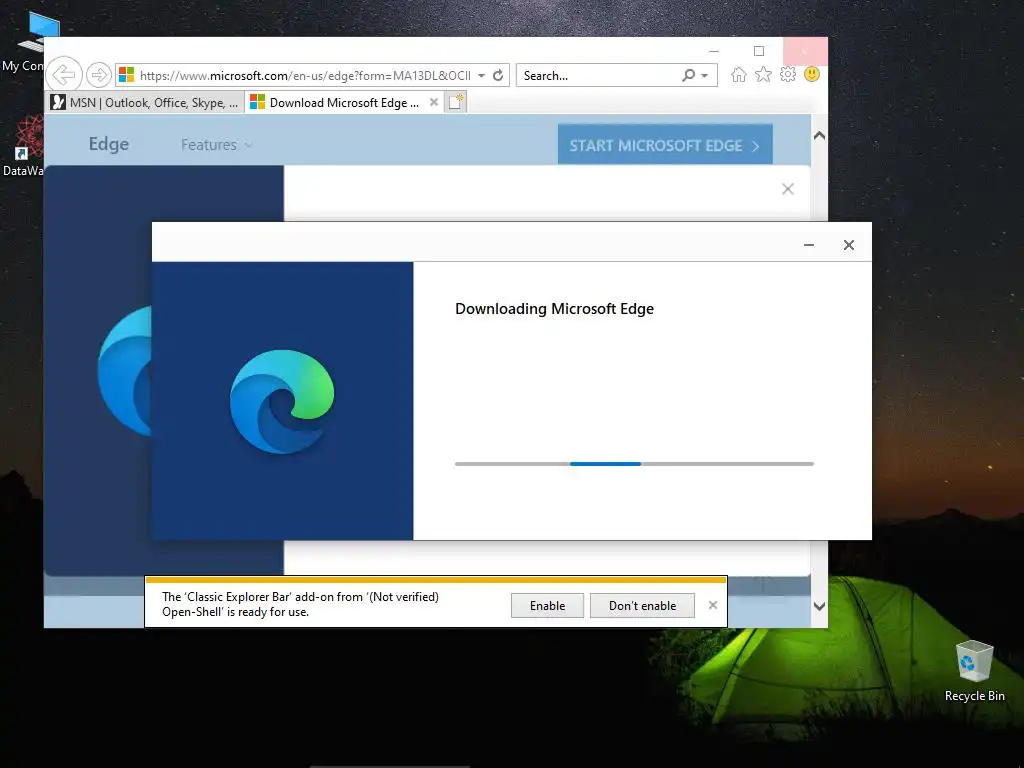Close the Downloading Microsoft Edge dialog
Viewport: 1024px width, 768px height.
[848, 245]
